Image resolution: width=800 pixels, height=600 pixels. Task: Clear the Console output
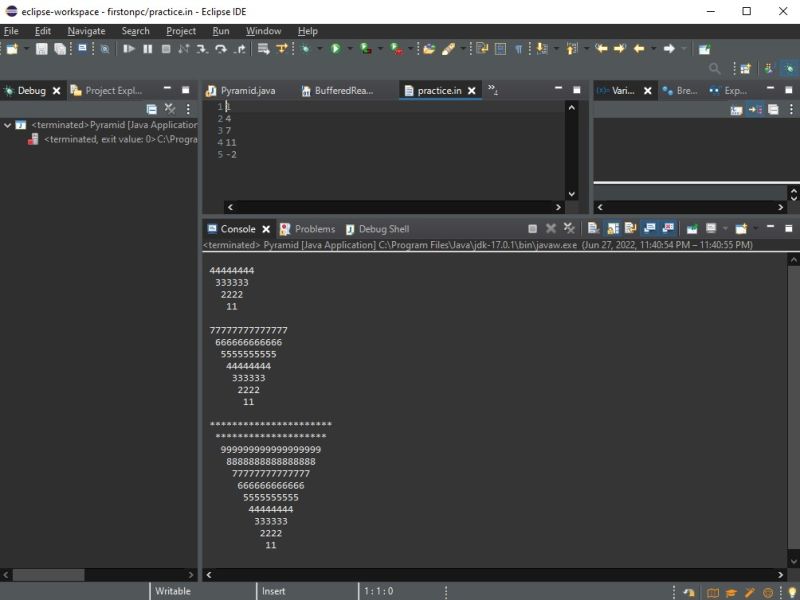coord(592,228)
